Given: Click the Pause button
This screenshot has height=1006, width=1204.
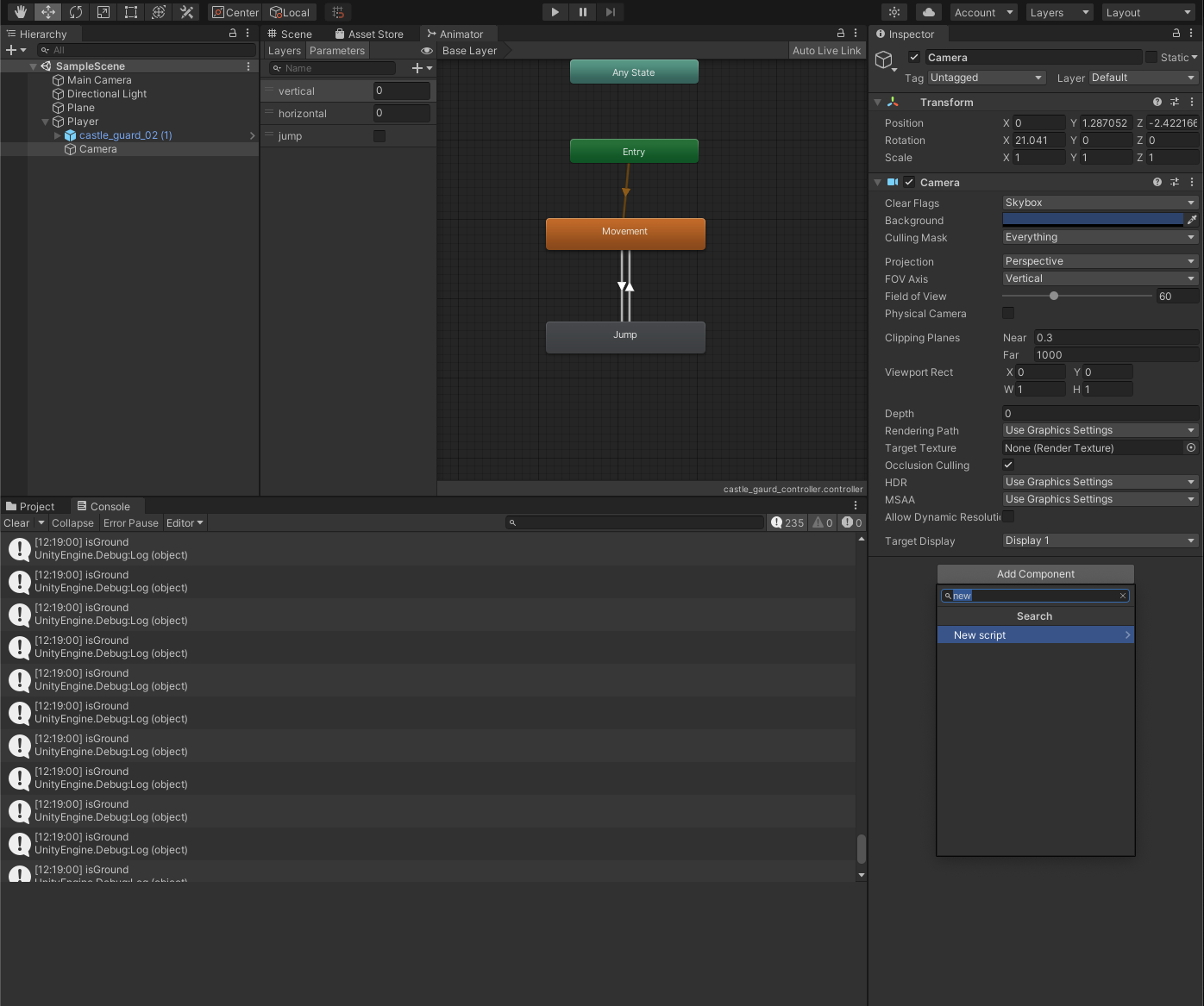Looking at the screenshot, I should (x=583, y=12).
